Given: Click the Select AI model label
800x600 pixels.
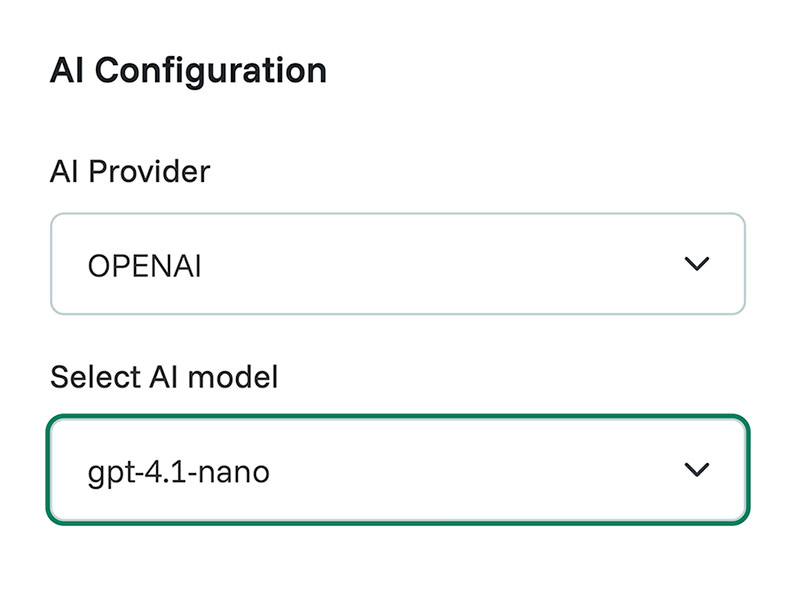Looking at the screenshot, I should point(164,377).
